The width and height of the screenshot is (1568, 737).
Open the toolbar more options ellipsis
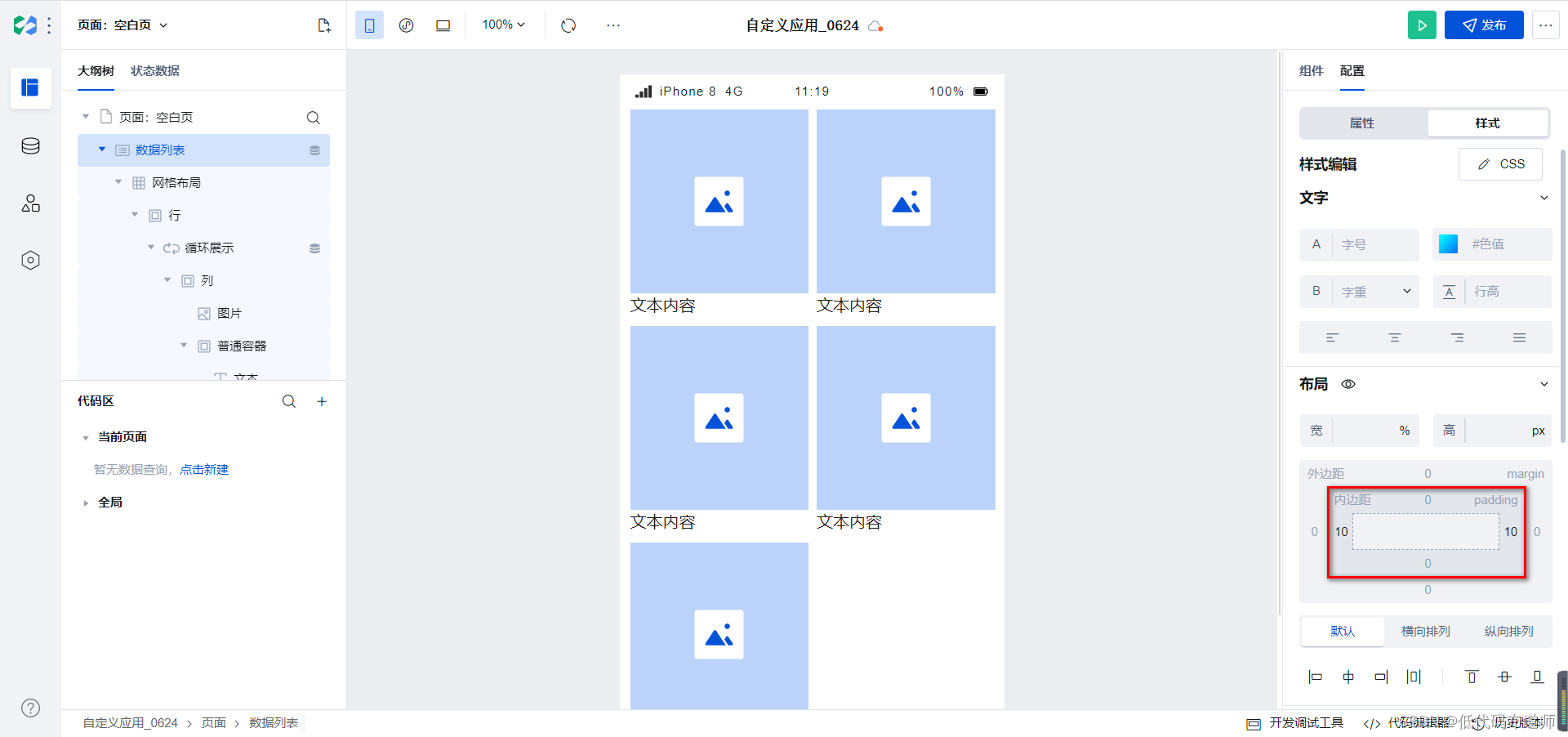[x=613, y=25]
